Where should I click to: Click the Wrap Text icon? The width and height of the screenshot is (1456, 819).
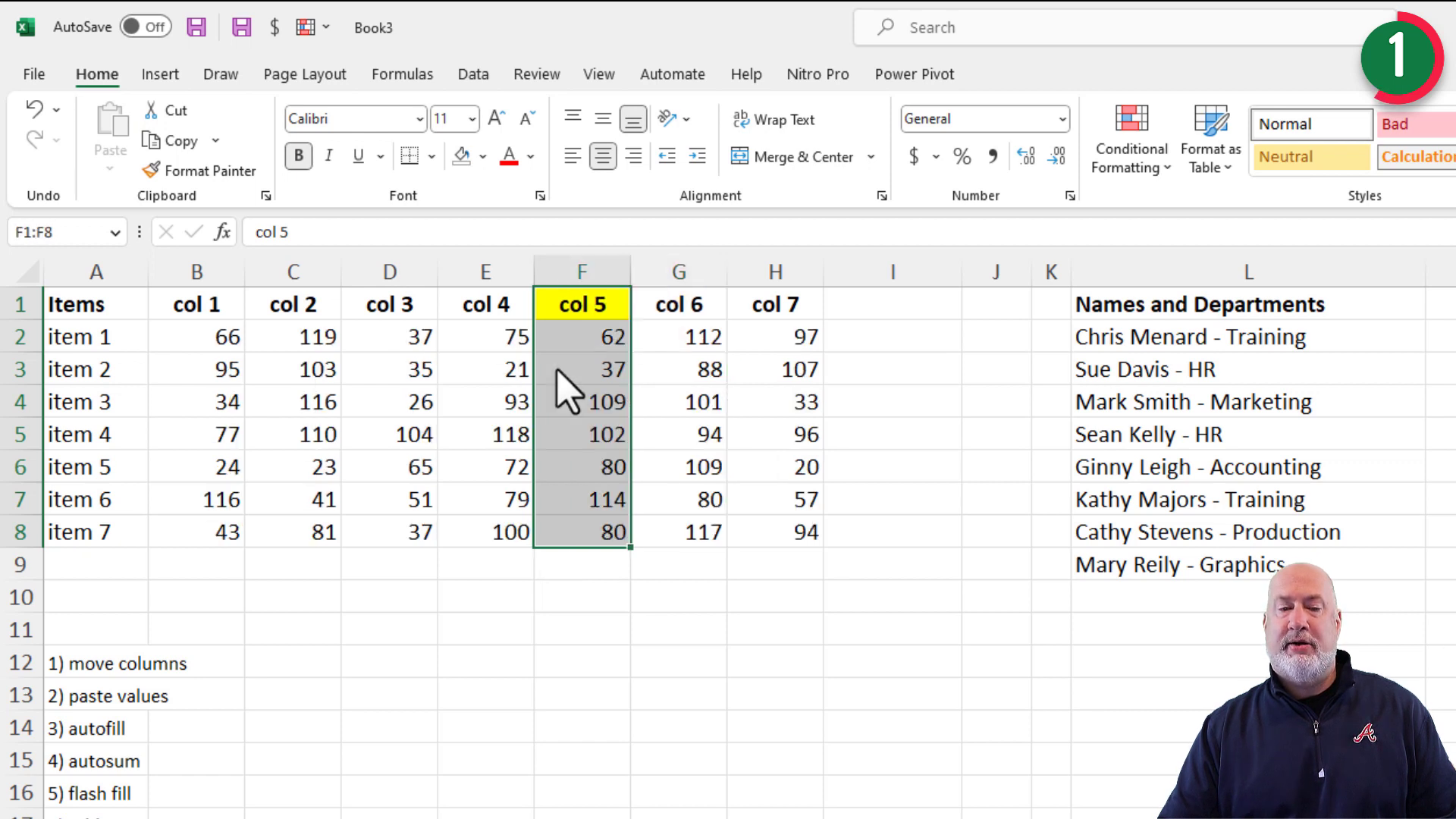point(774,119)
